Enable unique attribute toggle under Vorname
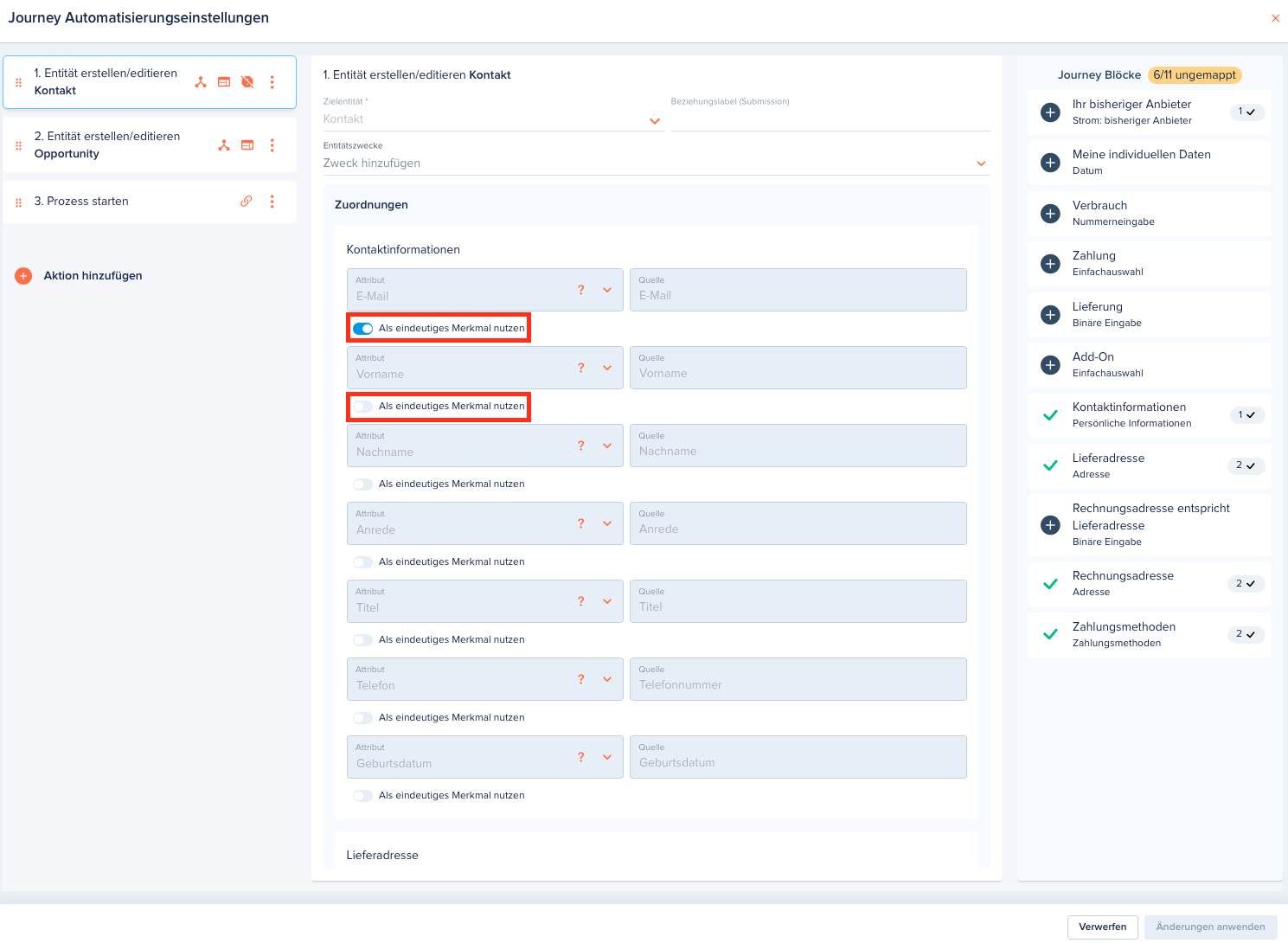Viewport: 1288px width, 943px height. [x=362, y=407]
